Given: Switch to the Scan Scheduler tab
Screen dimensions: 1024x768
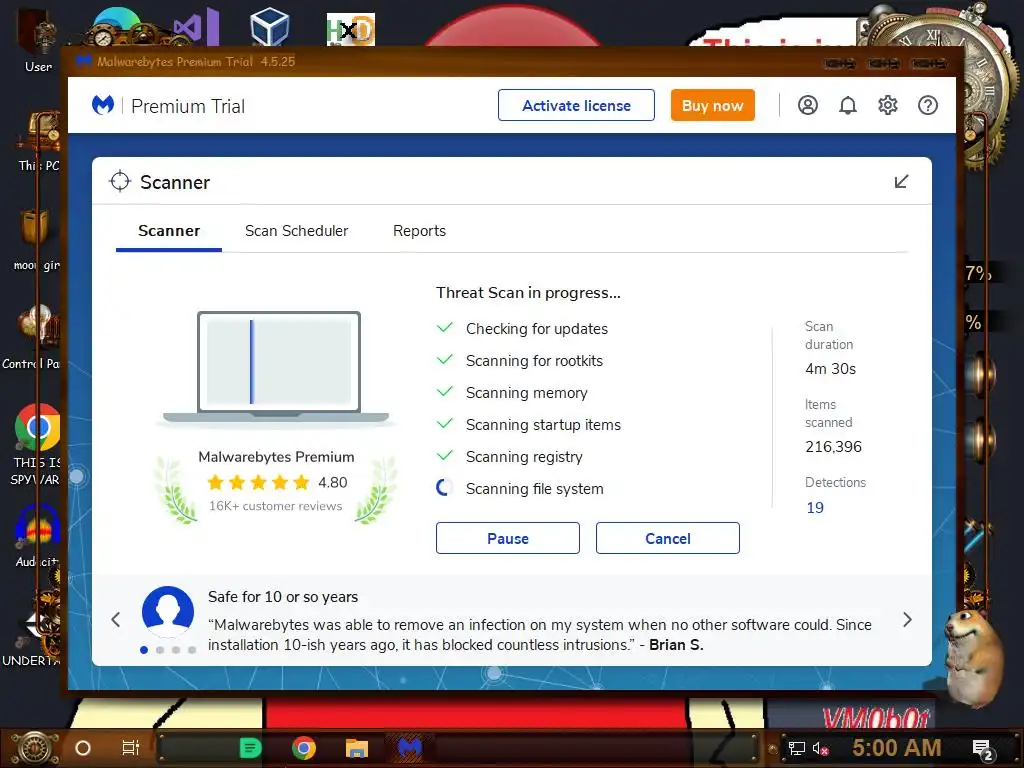Looking at the screenshot, I should coord(296,231).
